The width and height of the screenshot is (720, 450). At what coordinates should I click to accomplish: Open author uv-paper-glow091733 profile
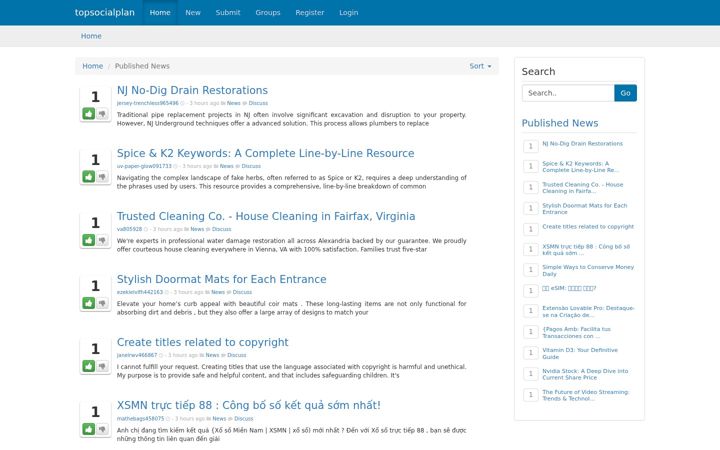coord(144,166)
